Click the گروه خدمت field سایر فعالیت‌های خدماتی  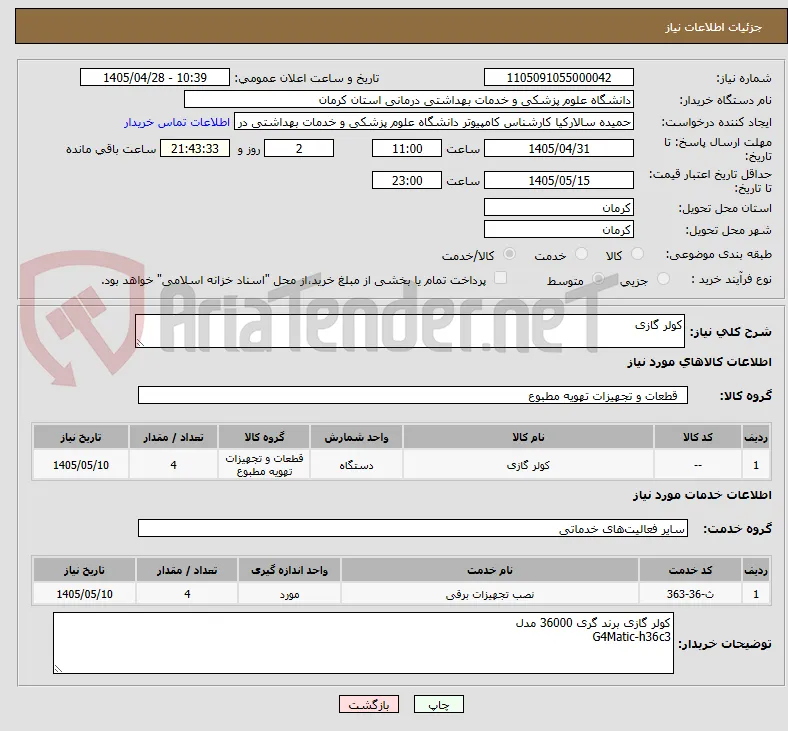click(413, 529)
